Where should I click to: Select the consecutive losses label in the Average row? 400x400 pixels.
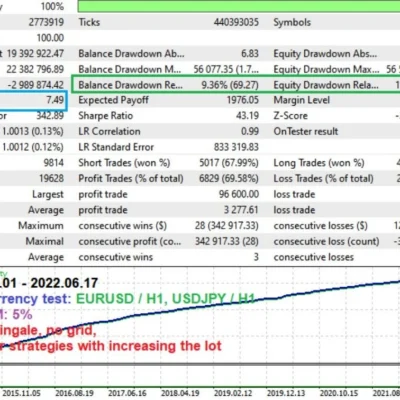(314, 257)
